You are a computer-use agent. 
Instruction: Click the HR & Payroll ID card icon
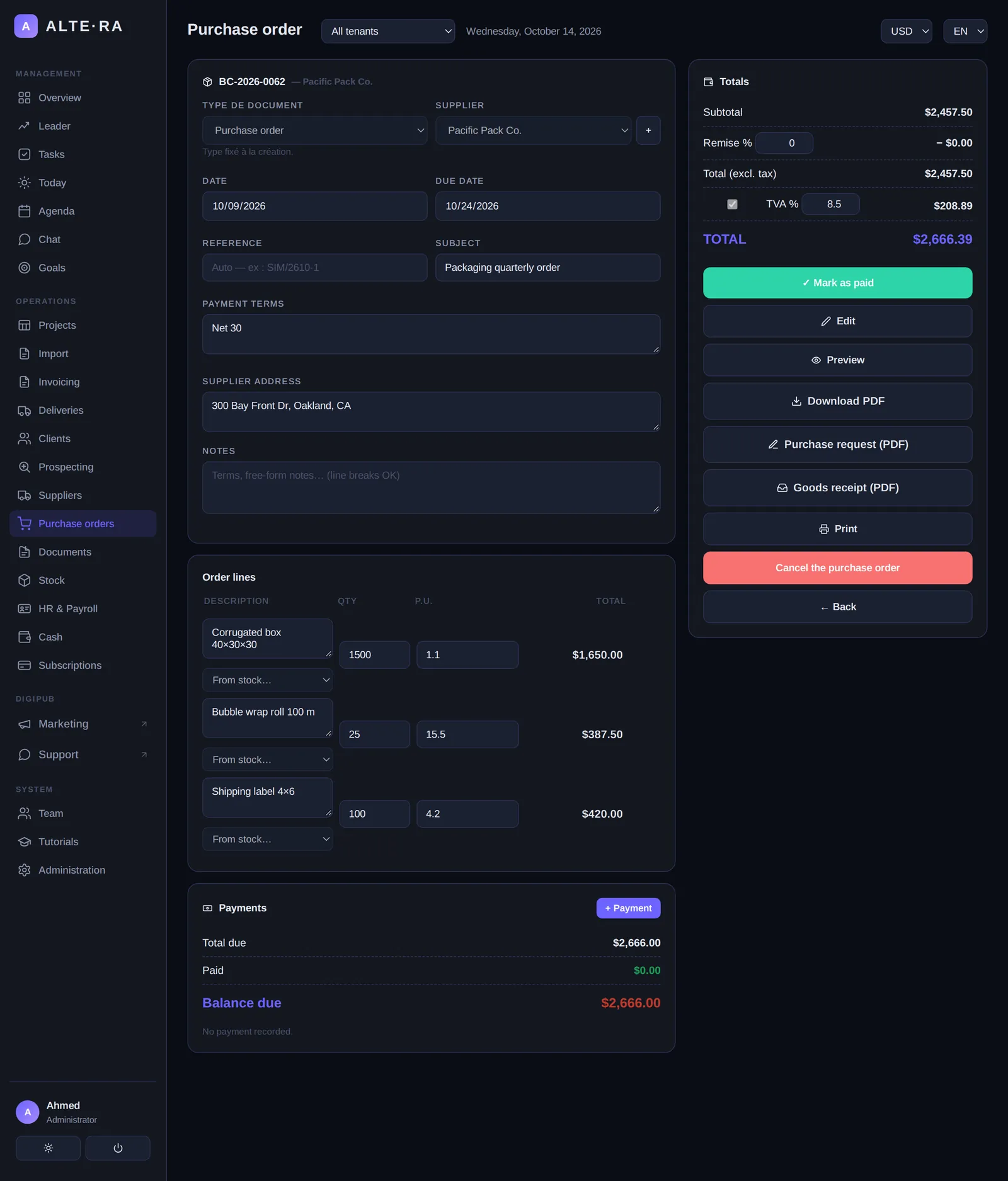[24, 608]
